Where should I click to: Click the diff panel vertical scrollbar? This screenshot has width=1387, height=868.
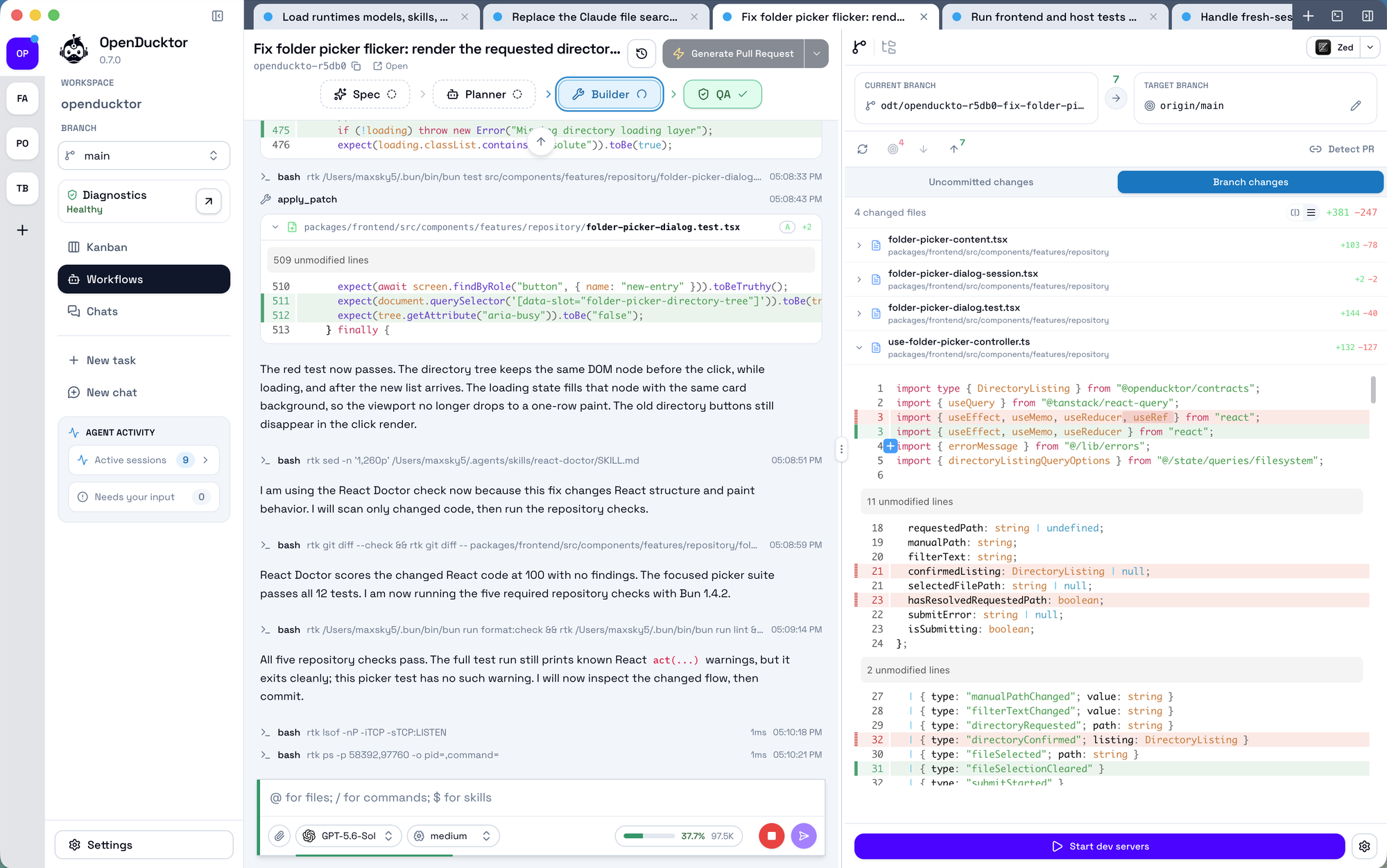coord(1373,390)
